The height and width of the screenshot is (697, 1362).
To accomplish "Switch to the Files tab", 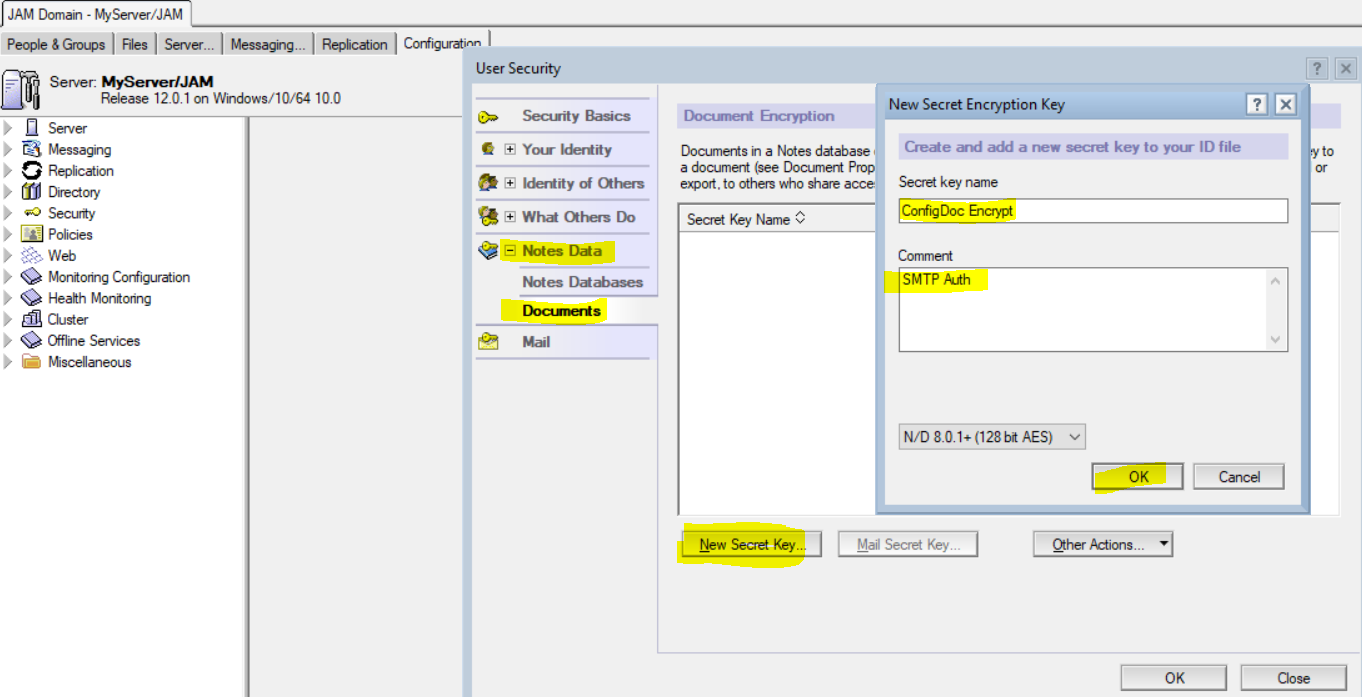I will click(x=135, y=44).
